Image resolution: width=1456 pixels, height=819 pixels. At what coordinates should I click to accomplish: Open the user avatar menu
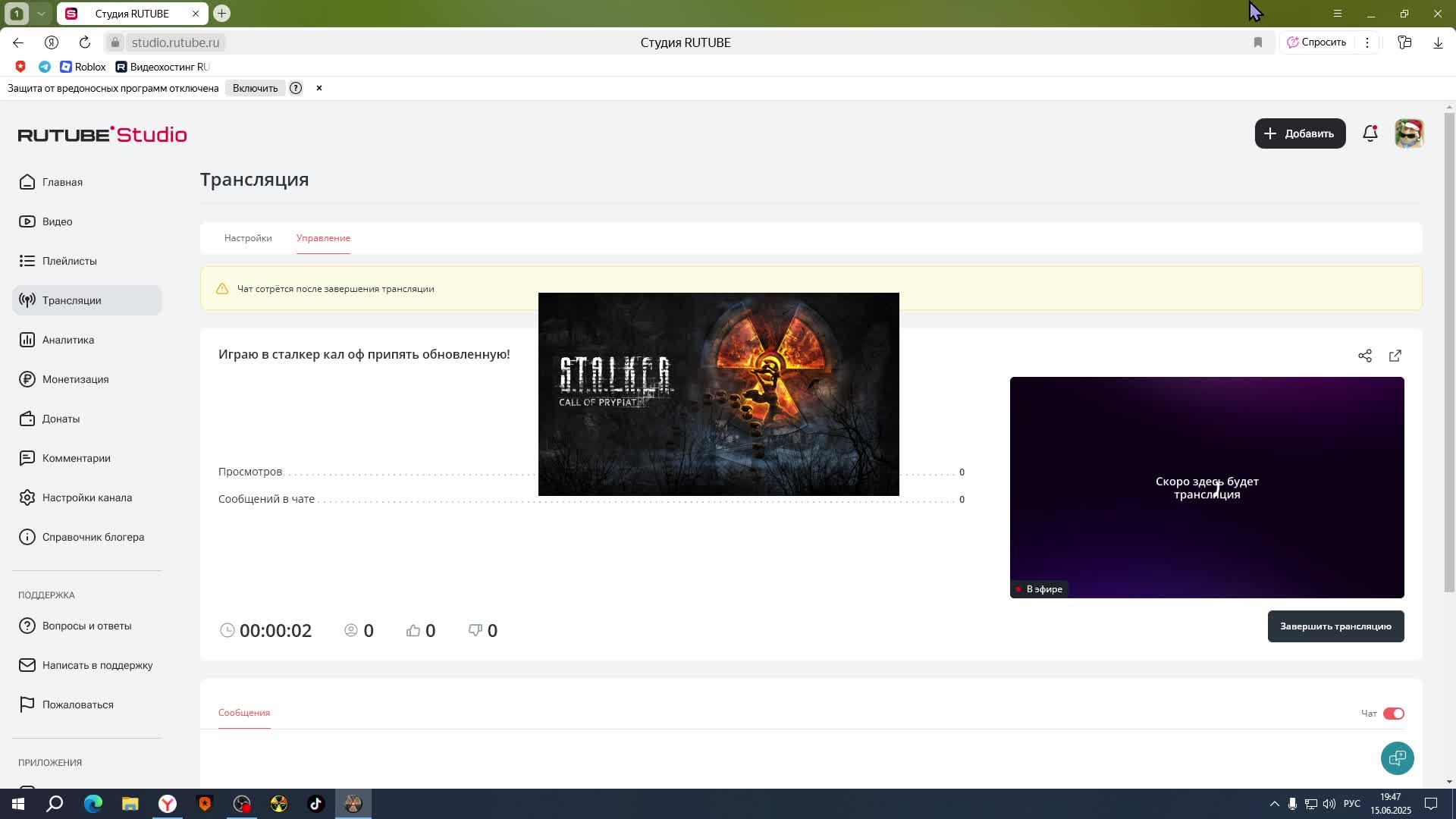pyautogui.click(x=1409, y=133)
